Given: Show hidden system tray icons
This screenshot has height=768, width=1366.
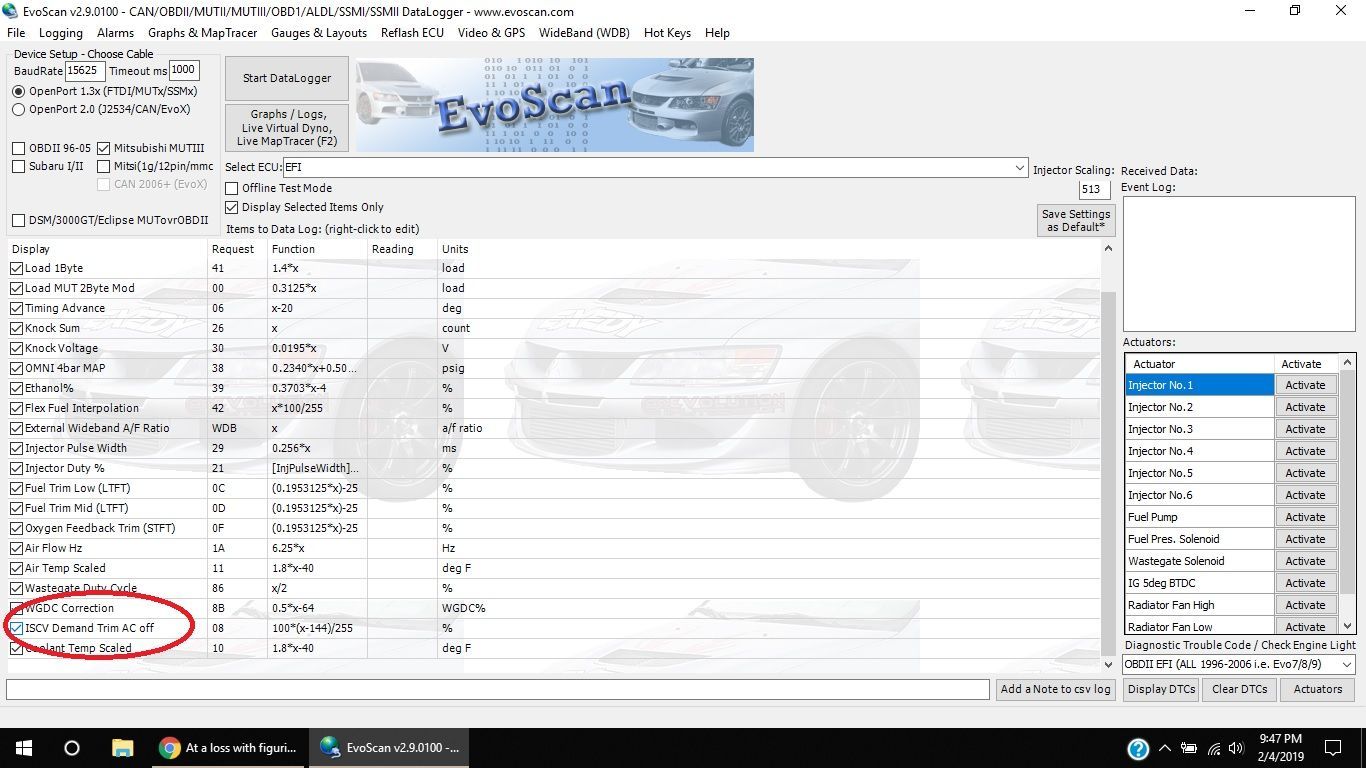Looking at the screenshot, I should point(1164,748).
